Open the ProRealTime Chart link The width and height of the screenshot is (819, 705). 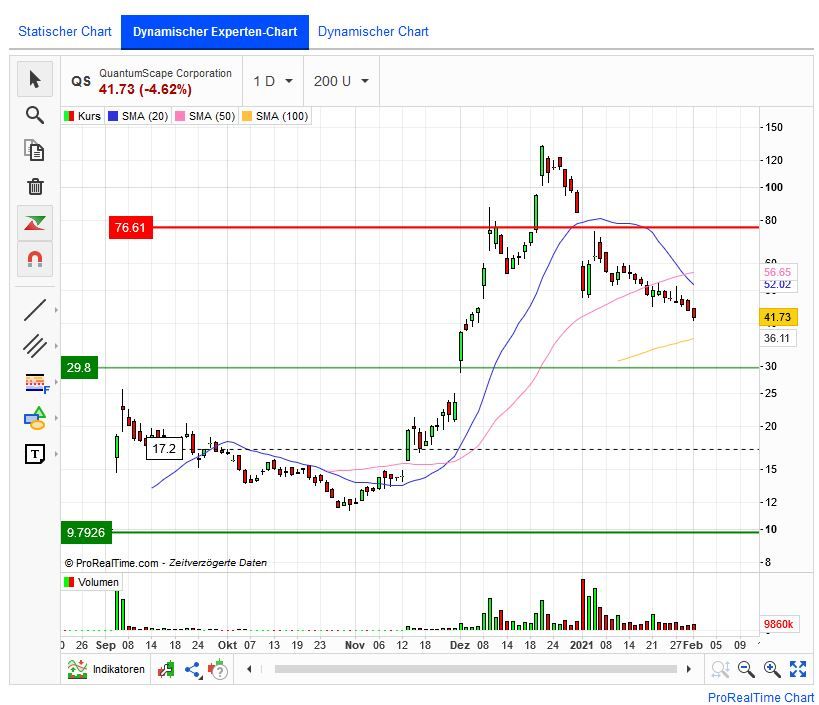(x=760, y=697)
